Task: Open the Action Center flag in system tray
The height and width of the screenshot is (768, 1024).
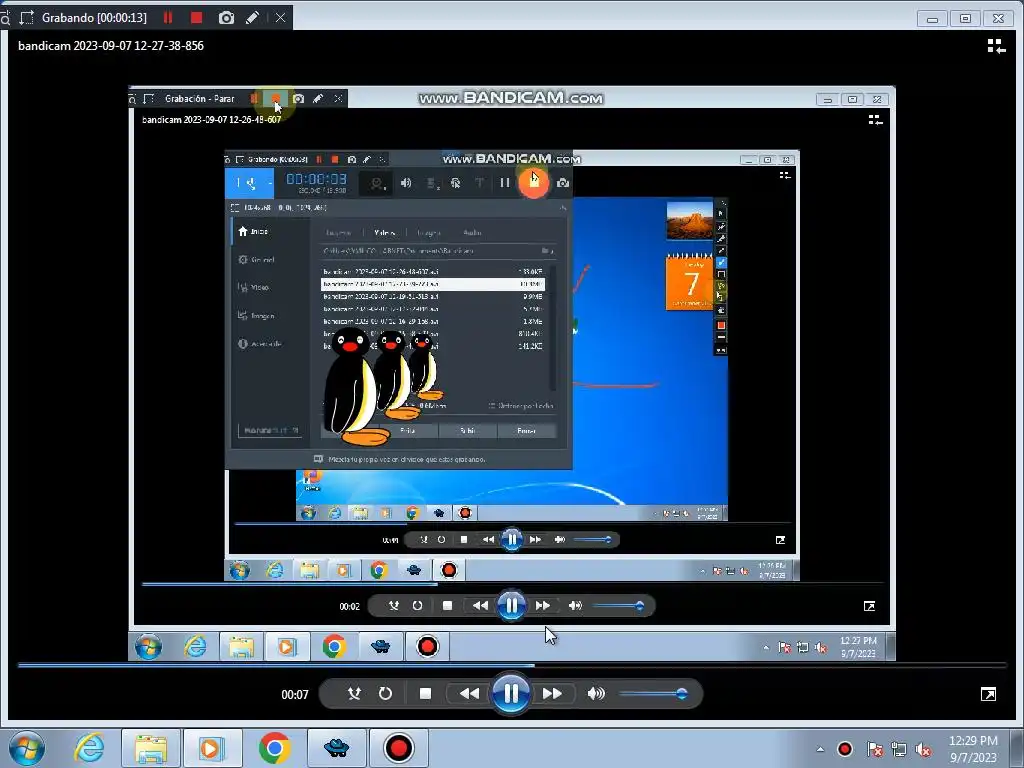Action: point(874,749)
